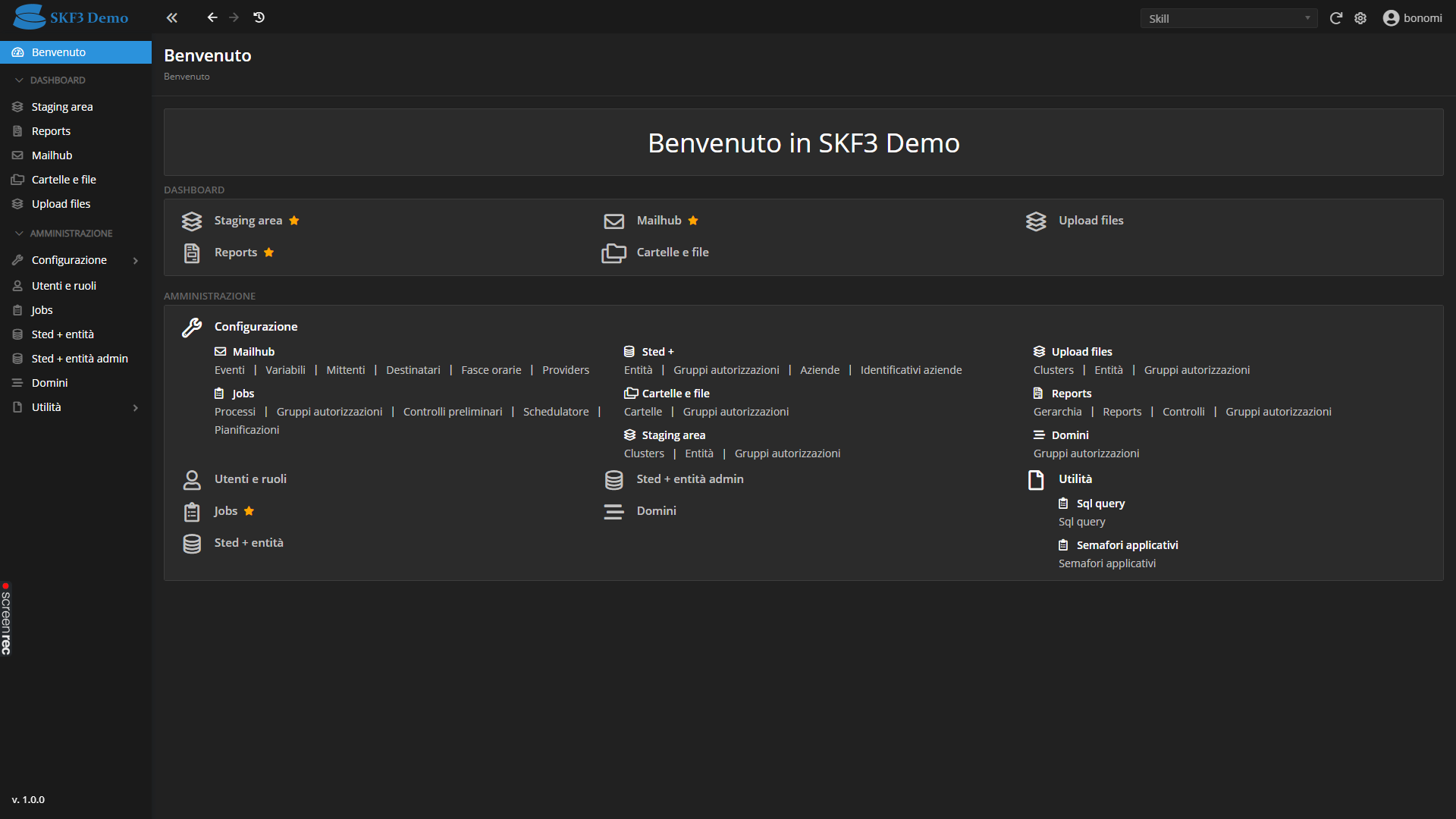Open Semafori applicativi link

pos(1107,563)
